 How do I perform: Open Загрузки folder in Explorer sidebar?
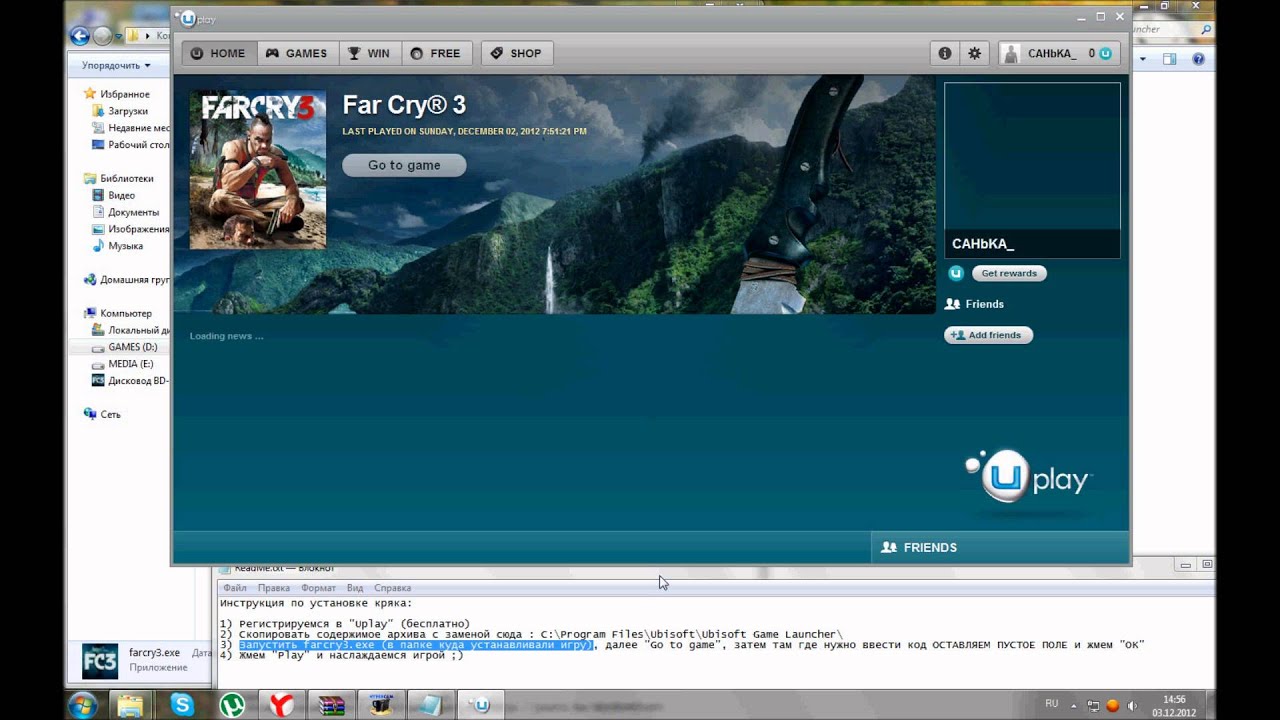[x=120, y=111]
